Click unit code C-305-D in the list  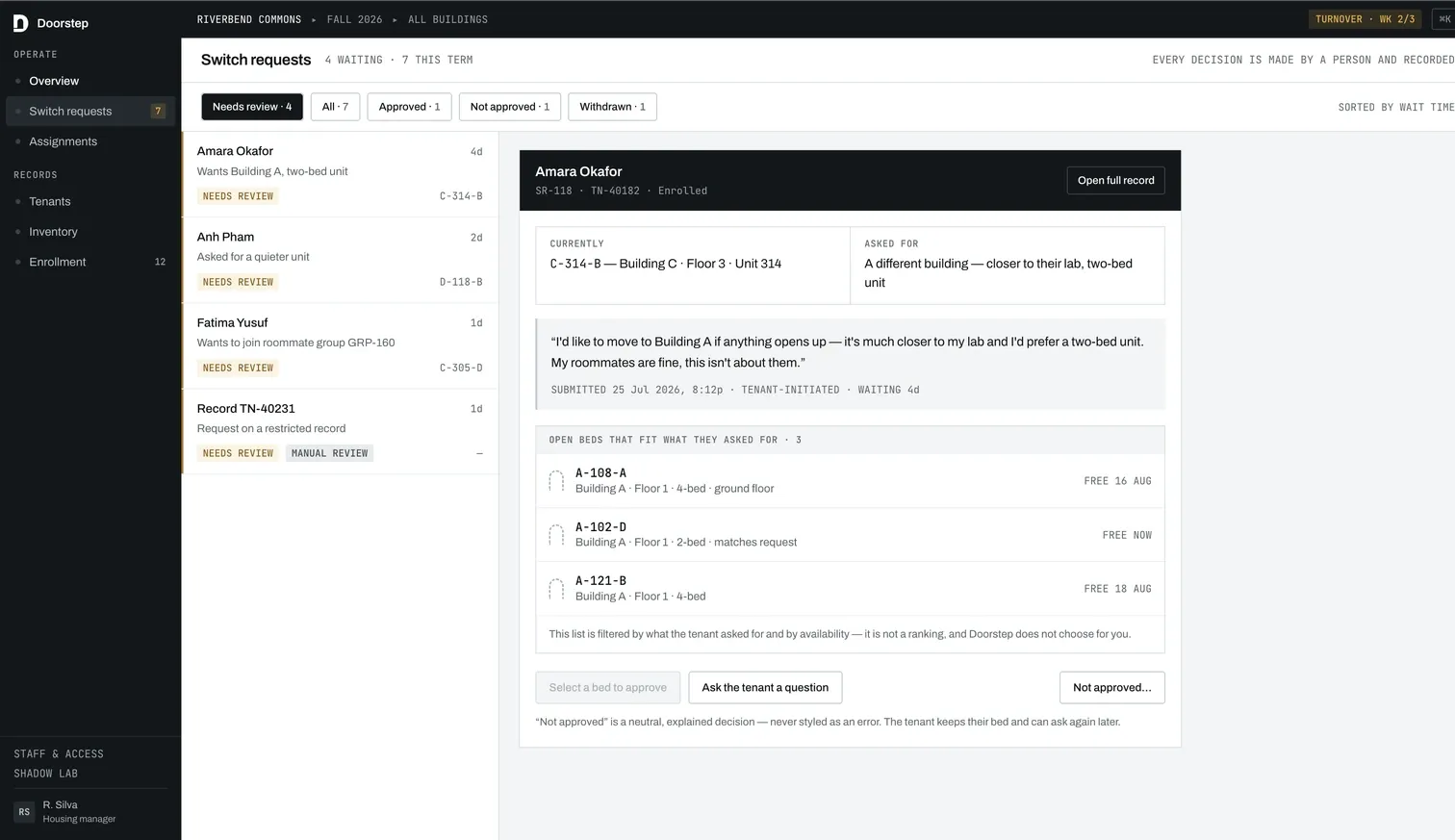pos(461,368)
